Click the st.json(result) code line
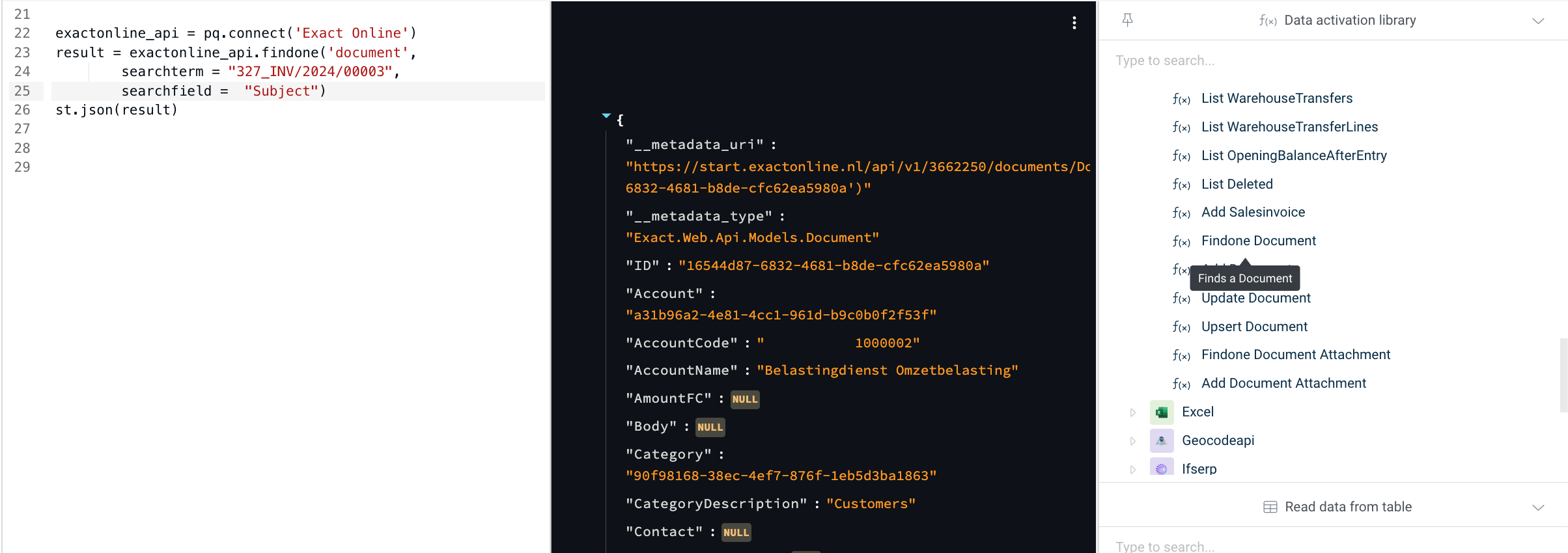The image size is (1568, 553). (117, 110)
